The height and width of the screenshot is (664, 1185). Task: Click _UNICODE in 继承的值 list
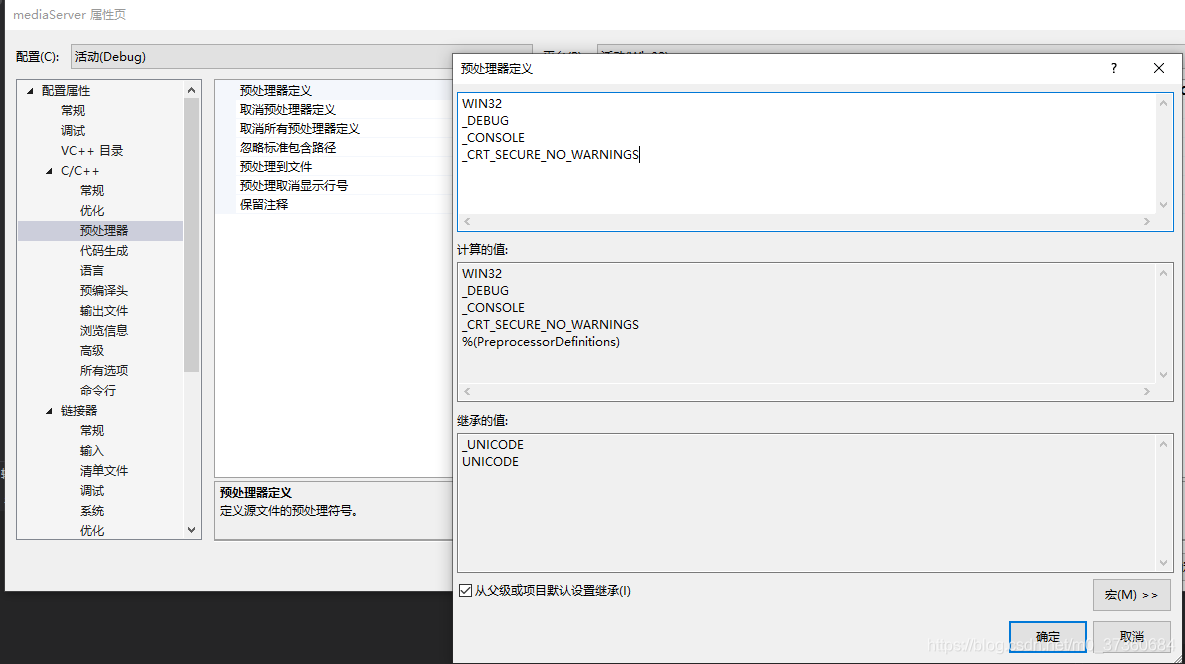[x=493, y=444]
